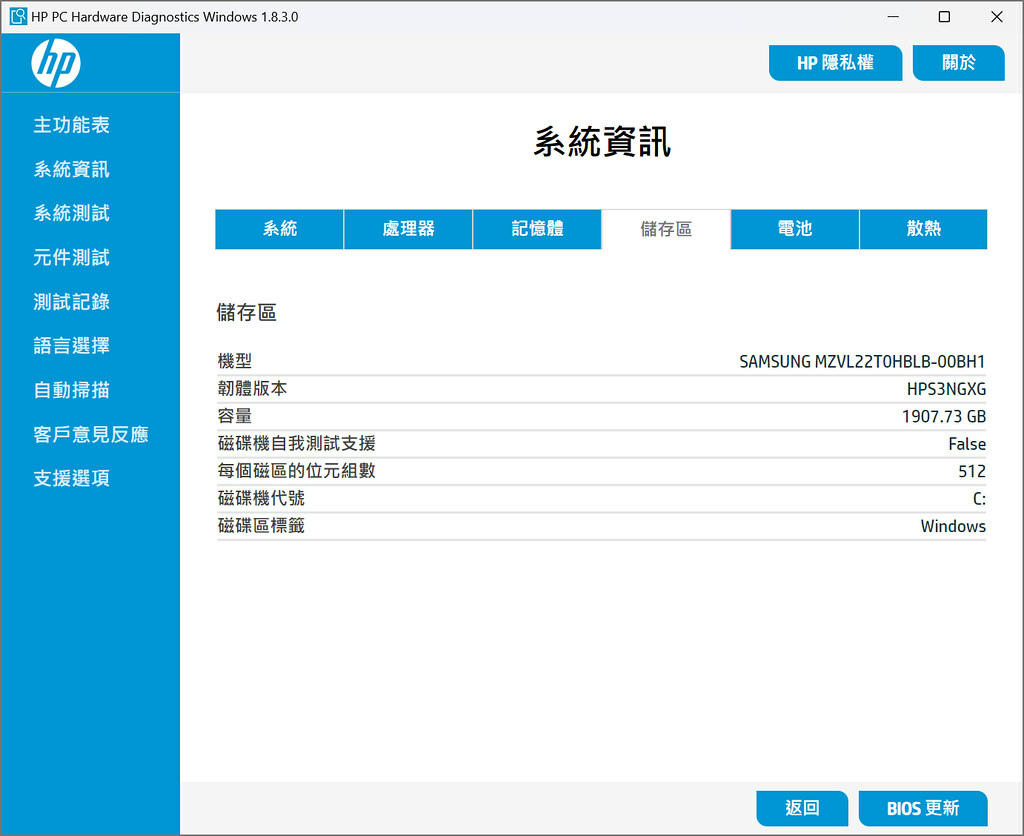The height and width of the screenshot is (836, 1024).
Task: Go to 元件測試 in sidebar
Action: click(71, 257)
